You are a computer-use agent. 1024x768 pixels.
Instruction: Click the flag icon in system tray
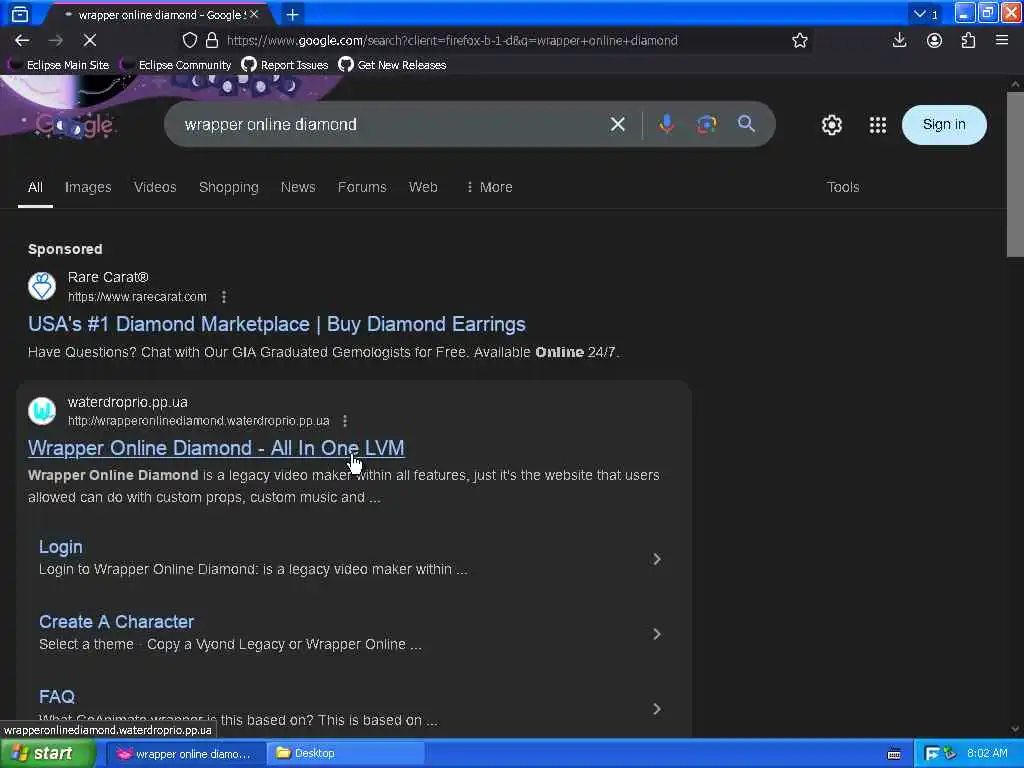click(932, 754)
